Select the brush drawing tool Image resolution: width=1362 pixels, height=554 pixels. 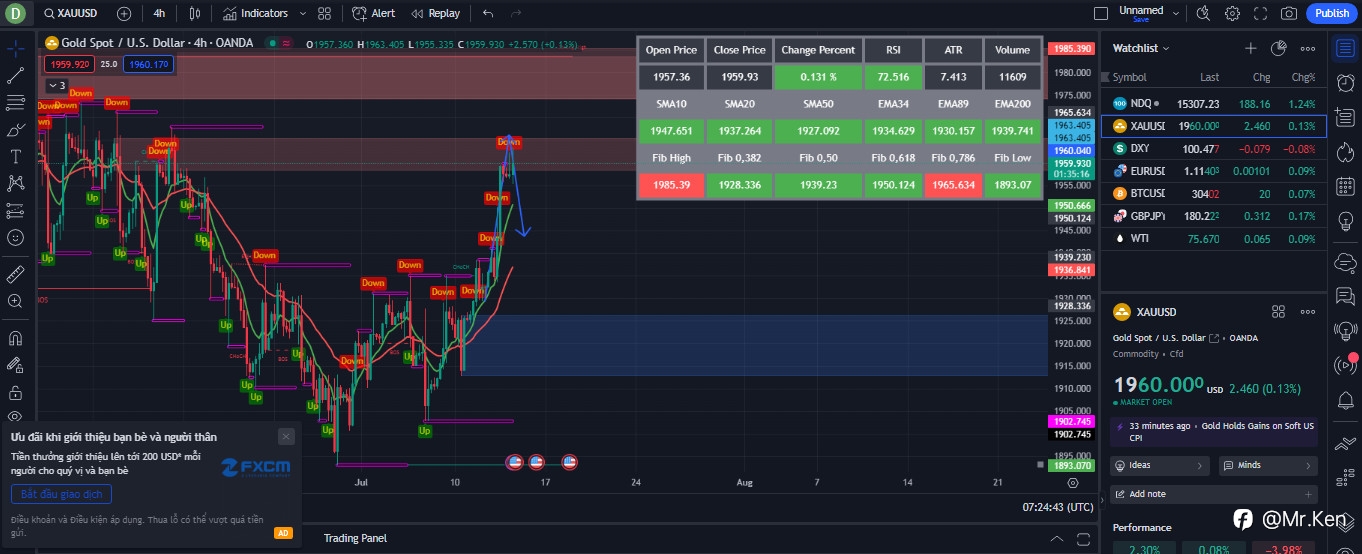pyautogui.click(x=15, y=129)
